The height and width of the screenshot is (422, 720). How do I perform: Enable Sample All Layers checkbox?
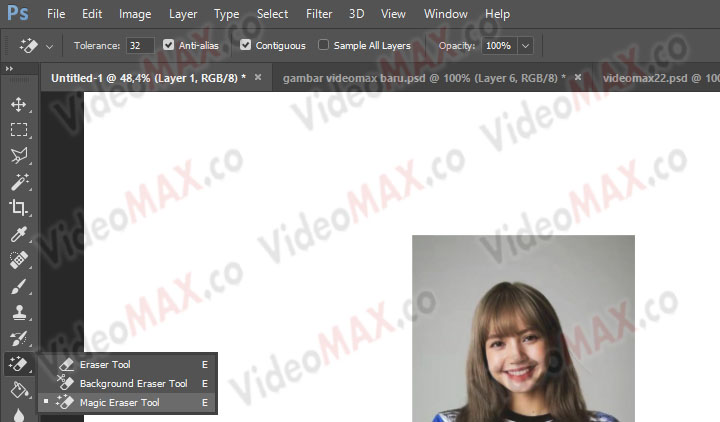323,45
